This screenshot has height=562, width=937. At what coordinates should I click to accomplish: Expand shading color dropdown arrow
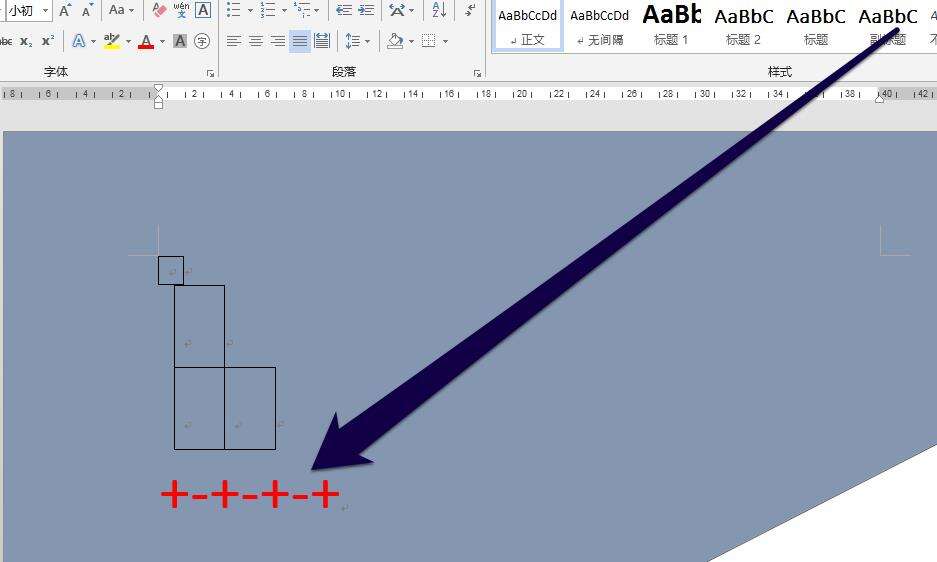pyautogui.click(x=411, y=42)
